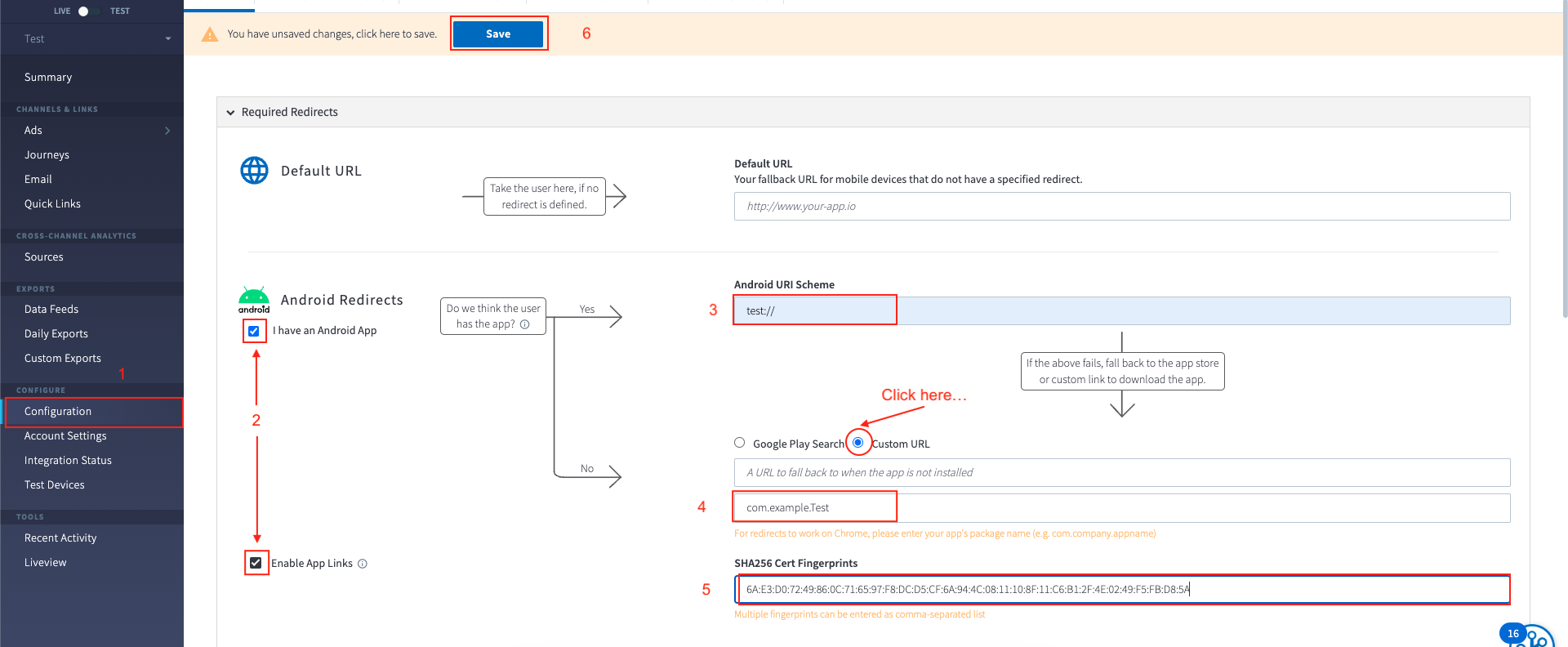Uncheck 'I have an Android App' checkbox
This screenshot has width=1568, height=647.
click(254, 331)
